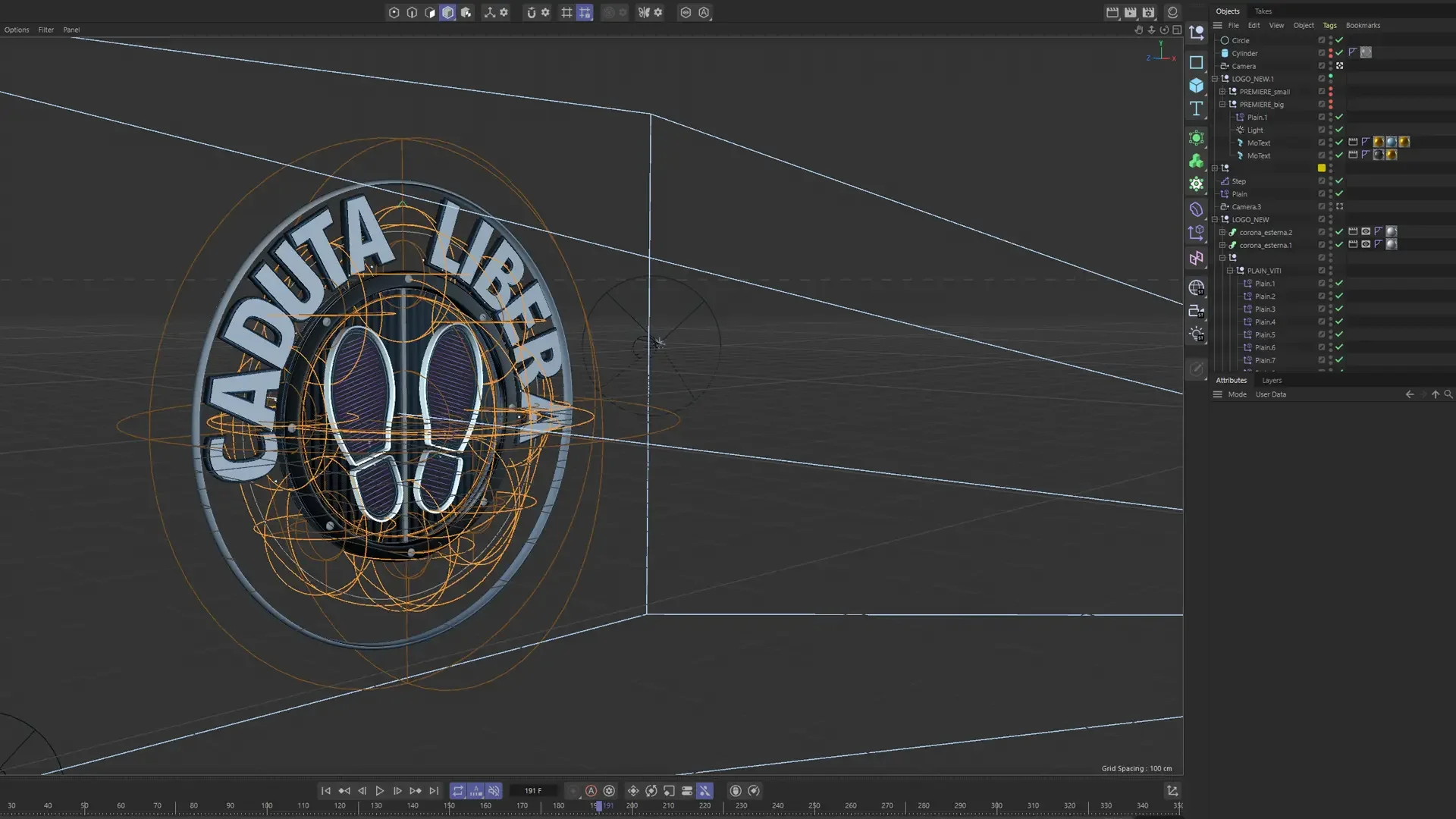Go to the end of the animation
1456x819 pixels.
tap(434, 791)
